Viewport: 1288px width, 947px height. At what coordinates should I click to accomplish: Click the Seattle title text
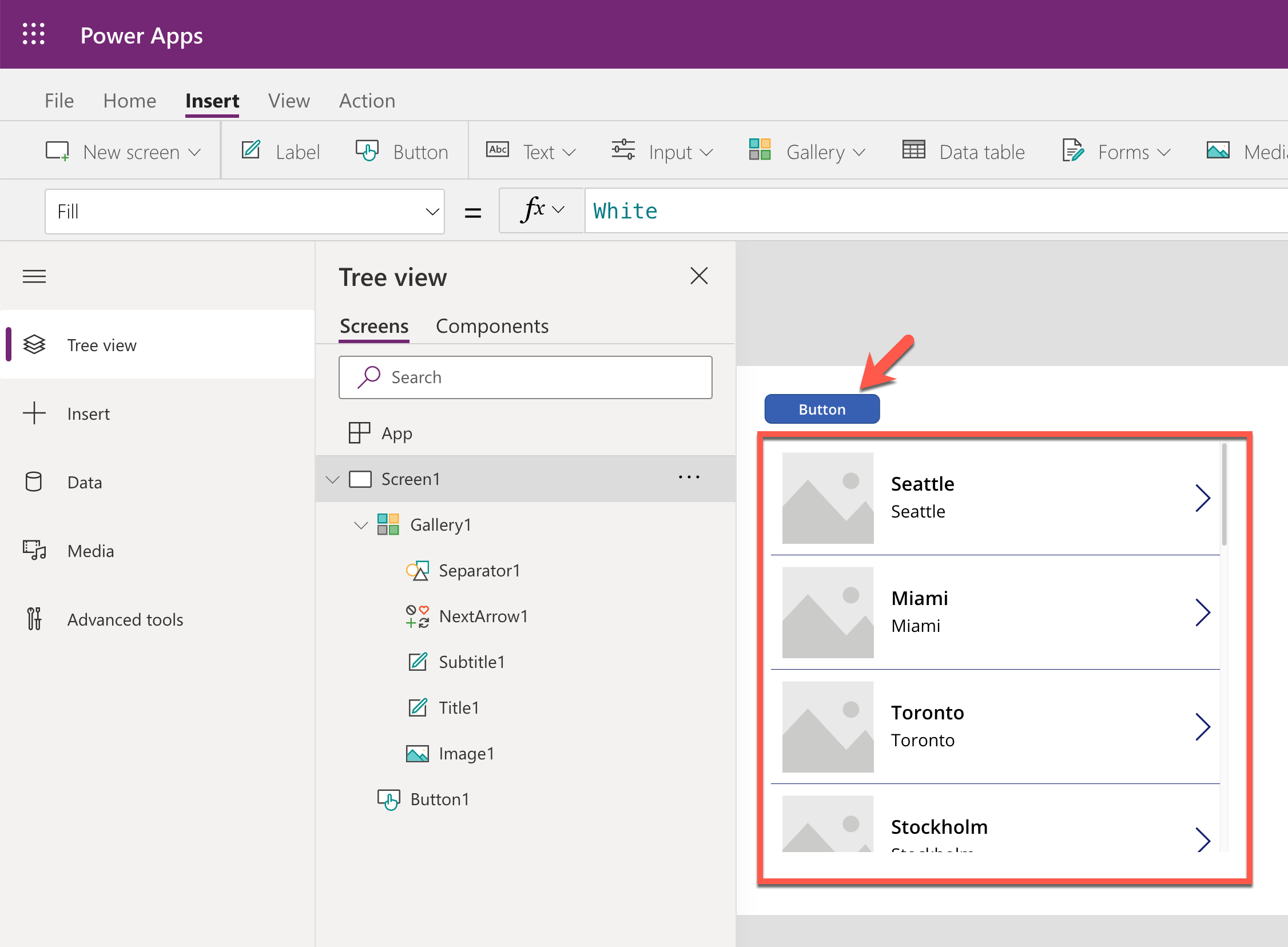click(923, 484)
